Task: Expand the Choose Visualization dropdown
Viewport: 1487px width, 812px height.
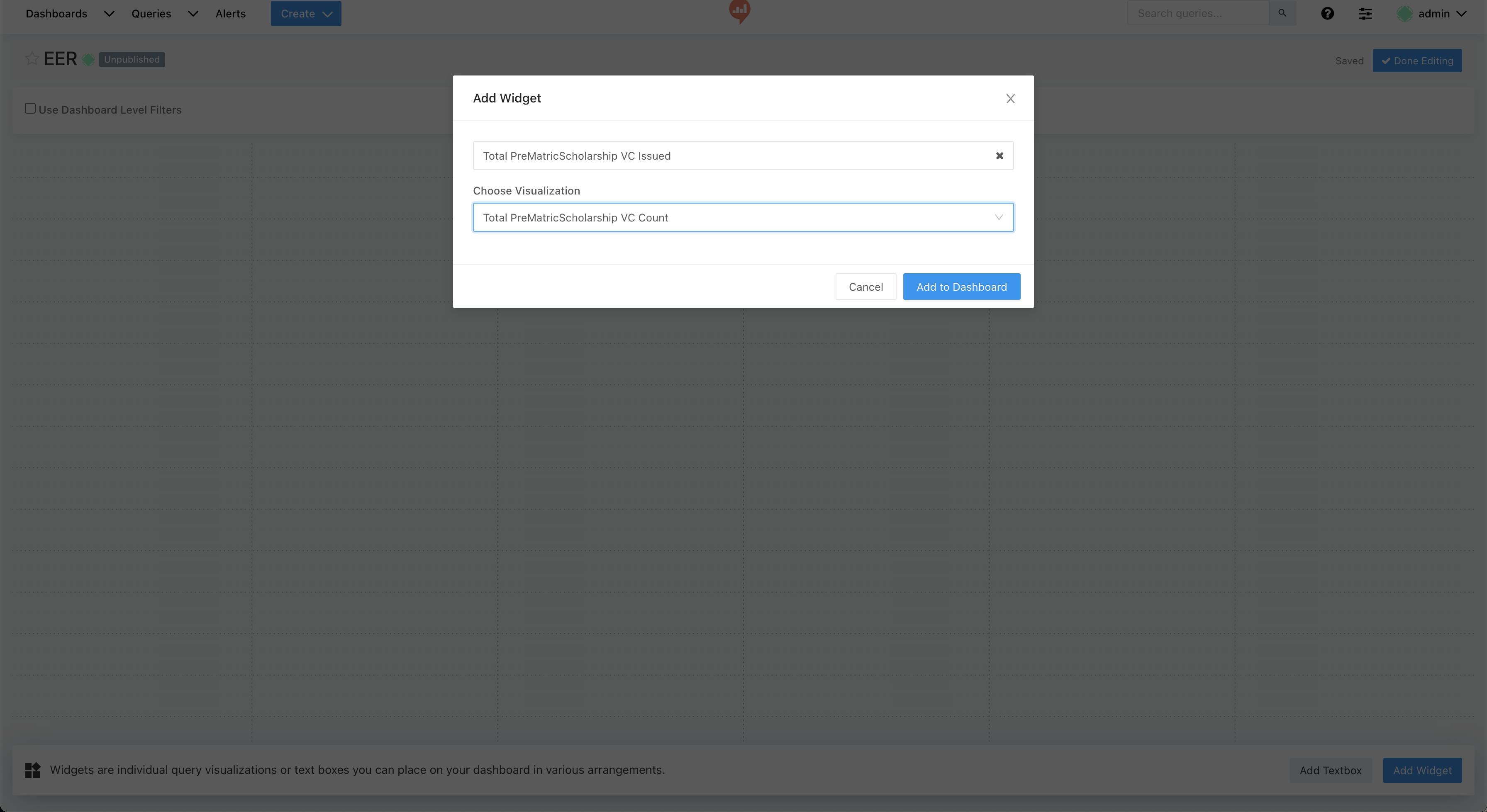Action: tap(743, 218)
